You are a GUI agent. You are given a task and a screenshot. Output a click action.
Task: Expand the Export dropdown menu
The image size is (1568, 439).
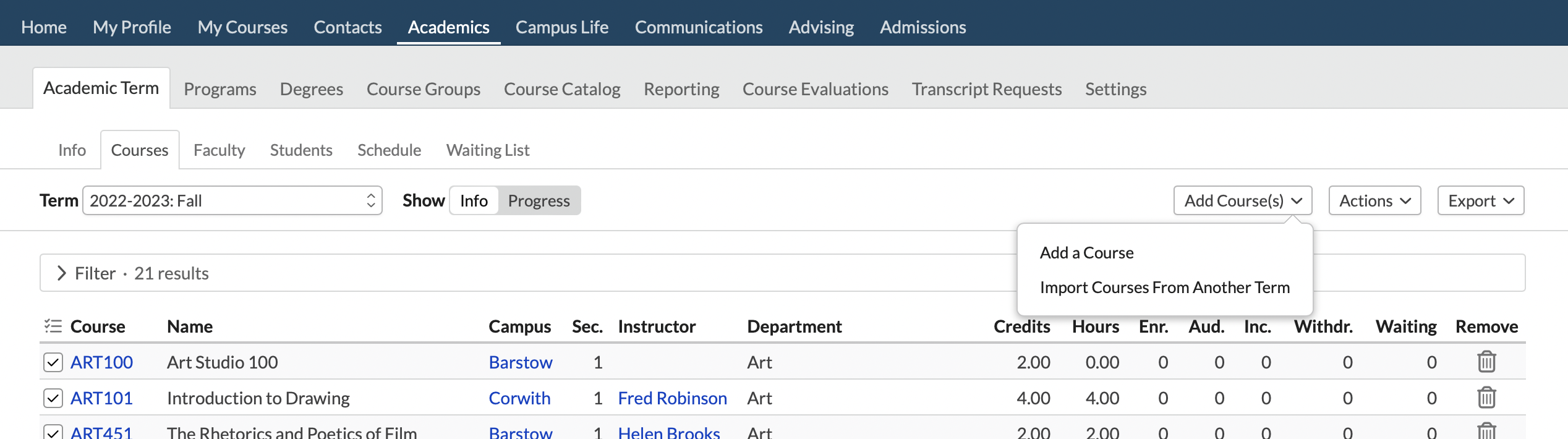[x=1480, y=201]
